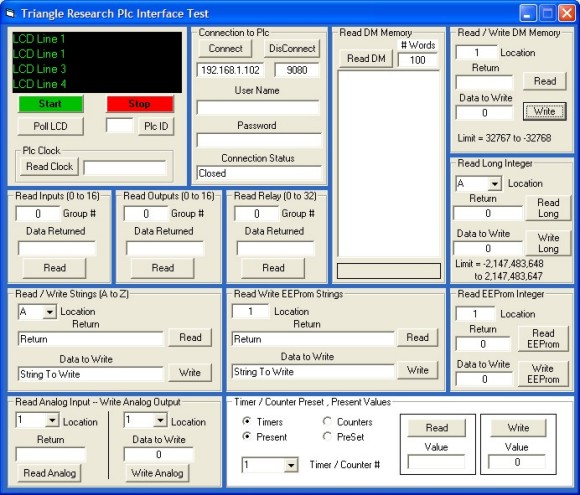Click the Read Clock button
The image size is (580, 495).
pyautogui.click(x=50, y=167)
